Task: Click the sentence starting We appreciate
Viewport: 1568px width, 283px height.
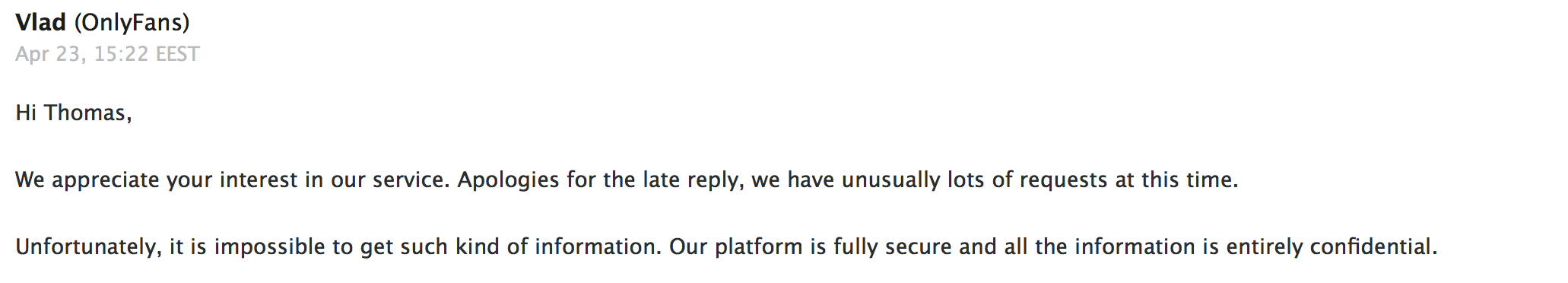Action: point(233,180)
